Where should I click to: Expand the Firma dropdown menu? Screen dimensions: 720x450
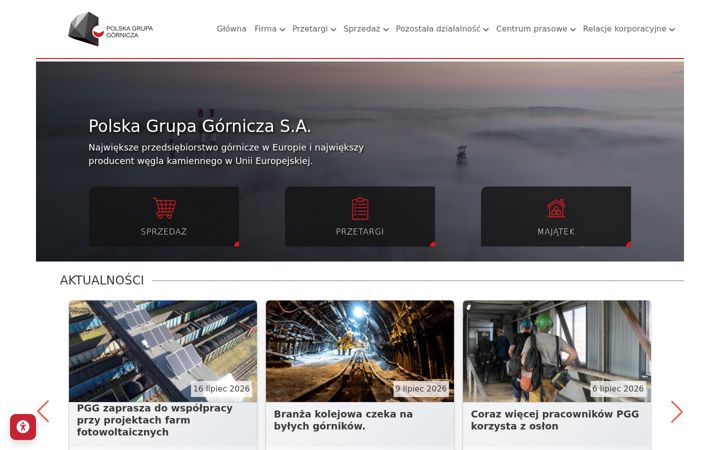pyautogui.click(x=270, y=29)
